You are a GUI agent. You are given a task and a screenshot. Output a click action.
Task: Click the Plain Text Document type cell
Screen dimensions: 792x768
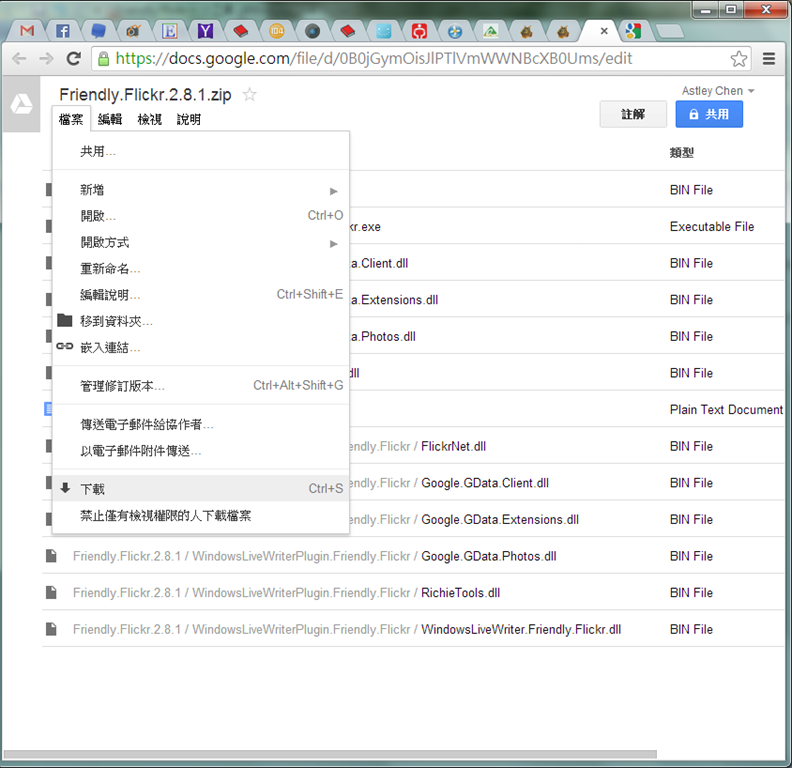pyautogui.click(x=726, y=410)
